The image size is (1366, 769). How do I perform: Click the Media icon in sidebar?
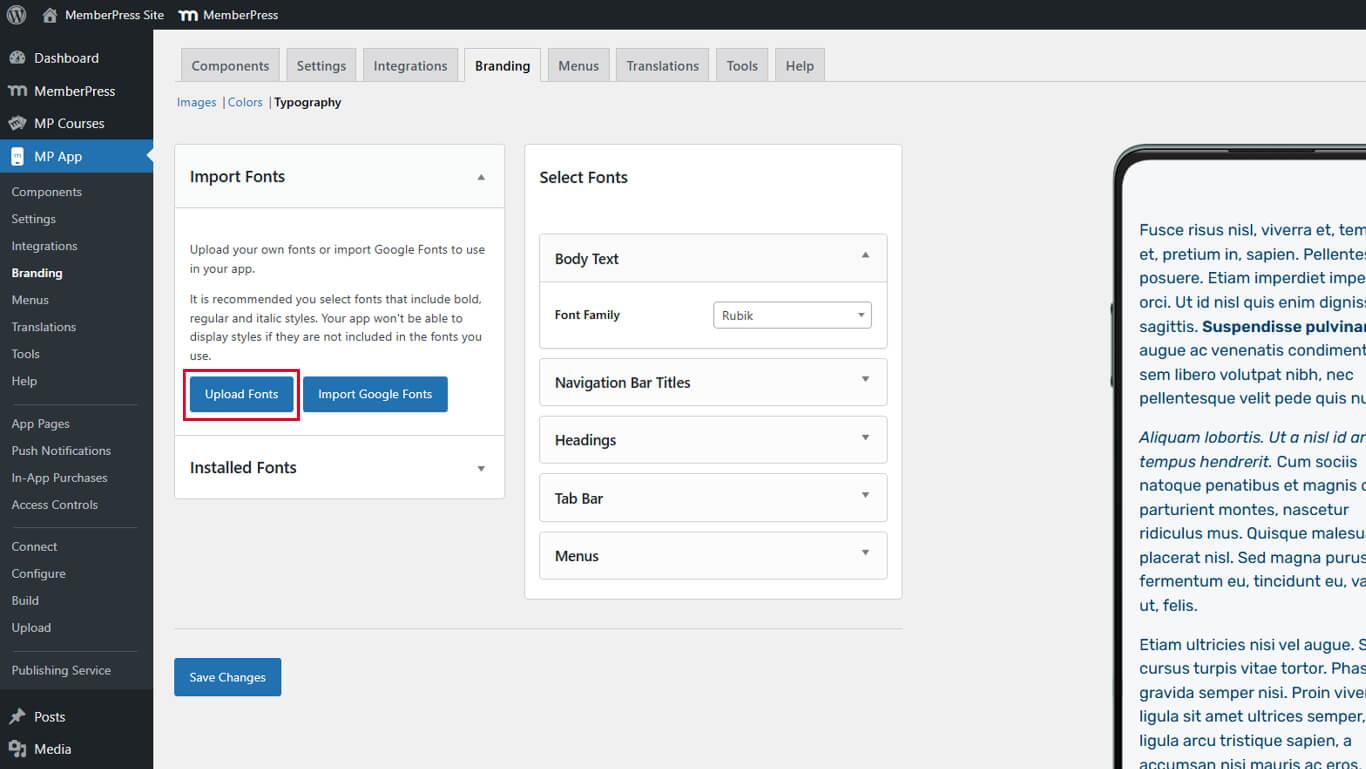coord(17,748)
